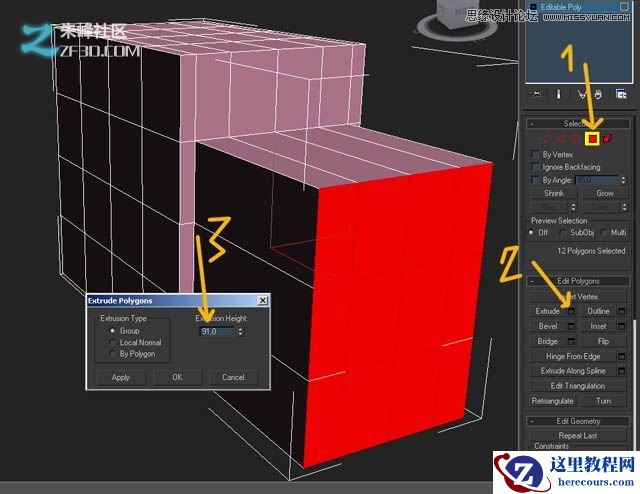Click the Bridge button
The image size is (640, 494).
tap(548, 341)
